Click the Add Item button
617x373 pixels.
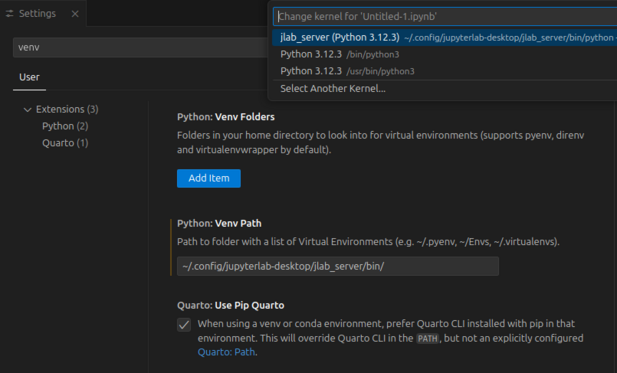[209, 178]
